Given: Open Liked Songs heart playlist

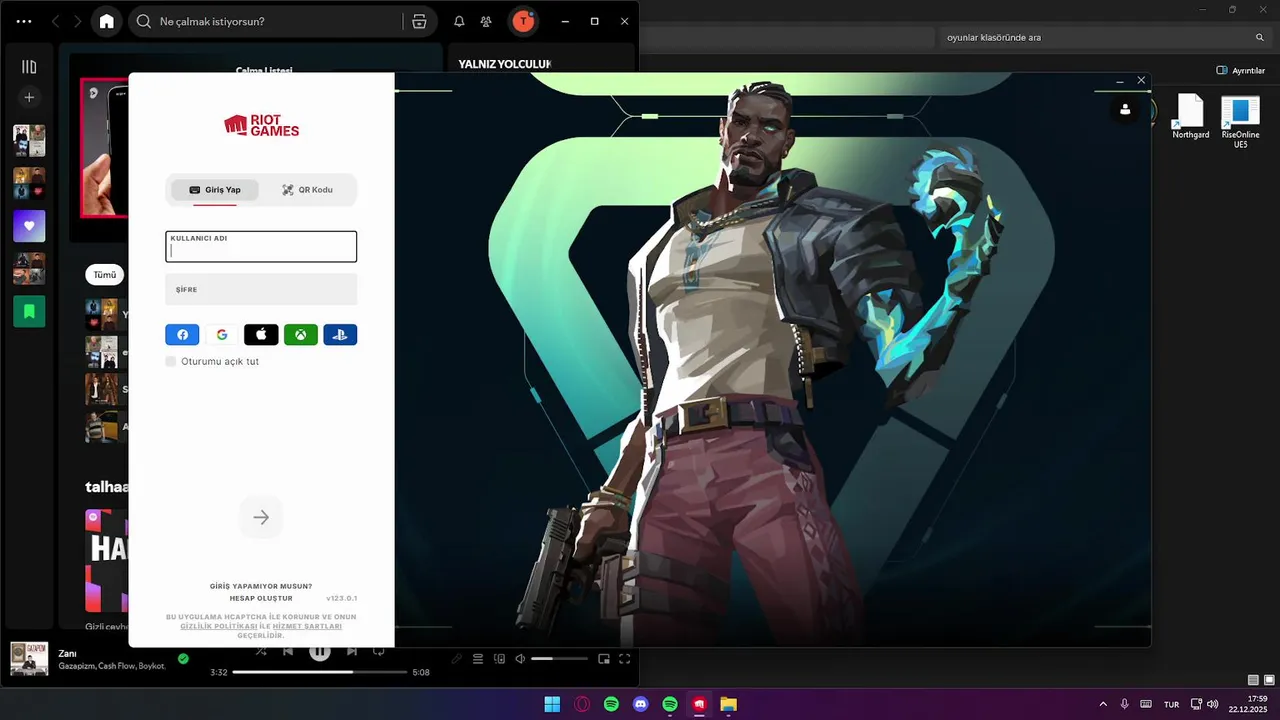Looking at the screenshot, I should 29,226.
